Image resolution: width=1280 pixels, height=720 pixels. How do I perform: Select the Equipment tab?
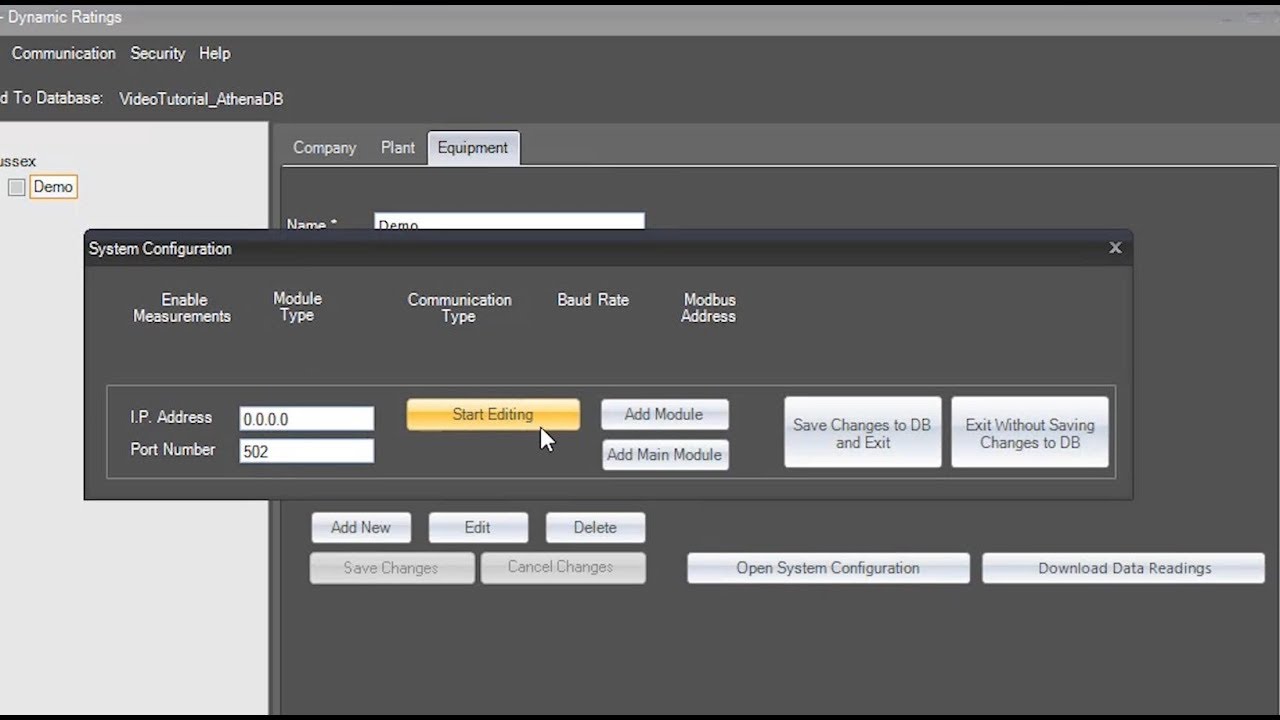[473, 147]
